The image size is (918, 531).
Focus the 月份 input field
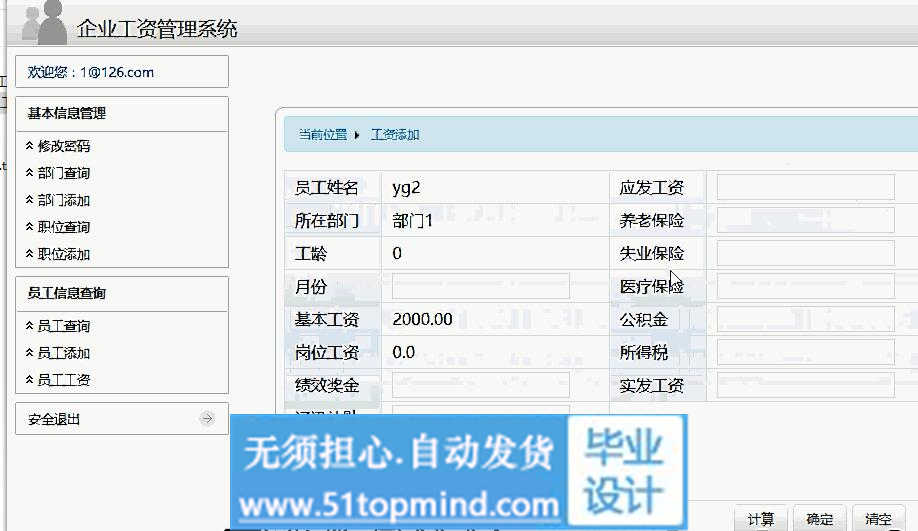480,287
